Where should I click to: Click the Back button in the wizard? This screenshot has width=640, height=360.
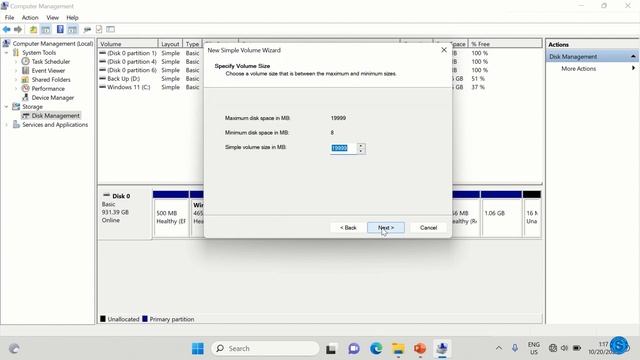click(x=348, y=227)
